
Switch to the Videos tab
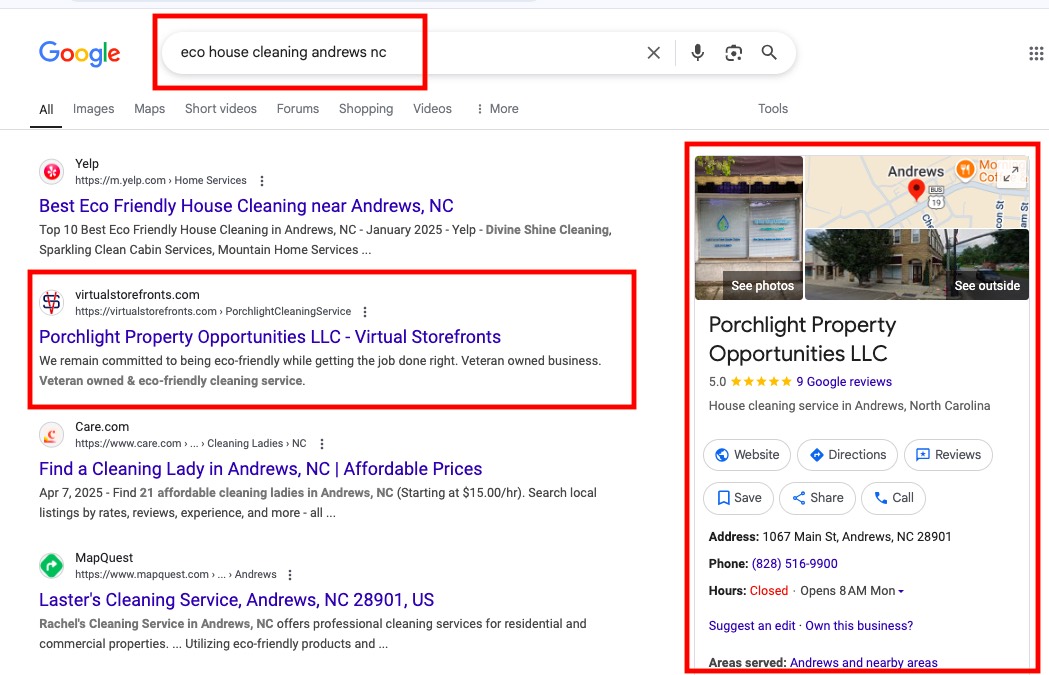[432, 109]
